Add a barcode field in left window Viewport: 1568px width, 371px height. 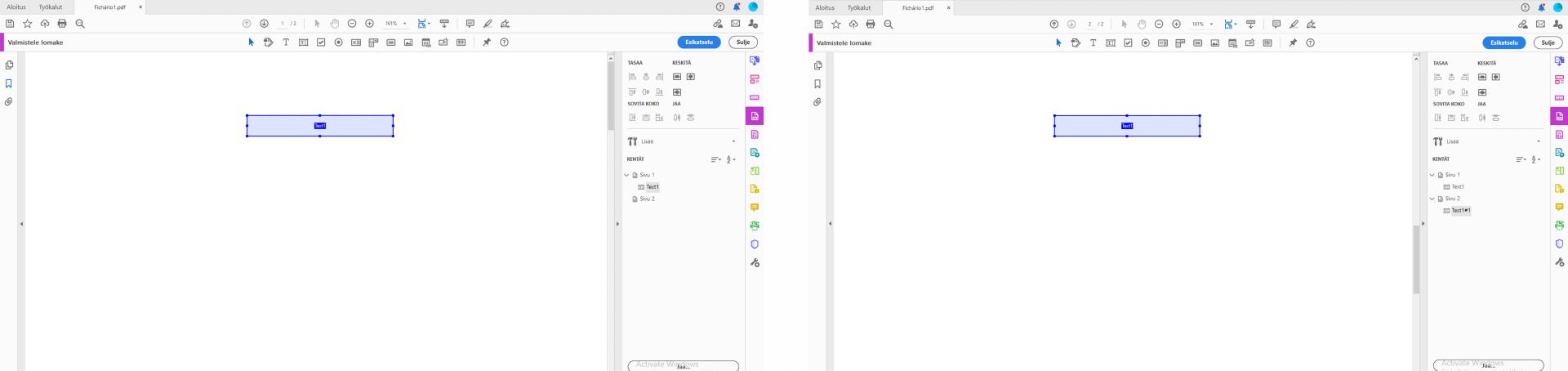(461, 42)
